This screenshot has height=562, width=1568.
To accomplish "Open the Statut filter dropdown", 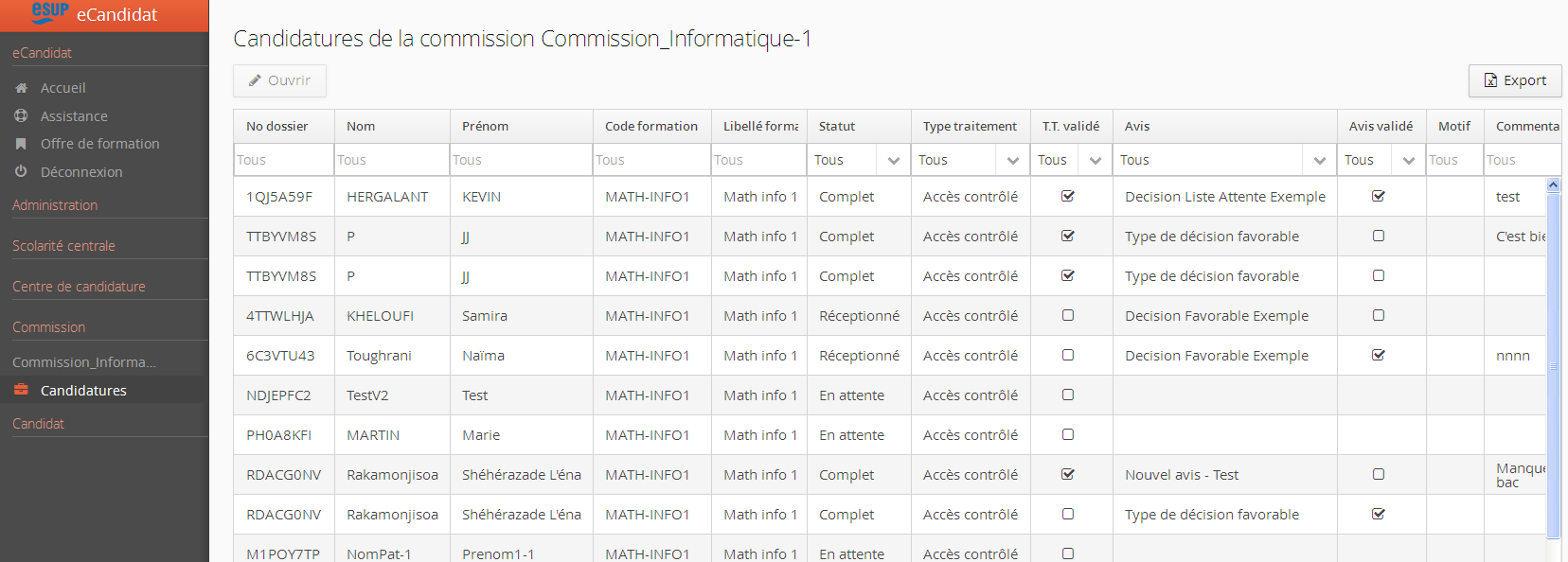I will [893, 161].
